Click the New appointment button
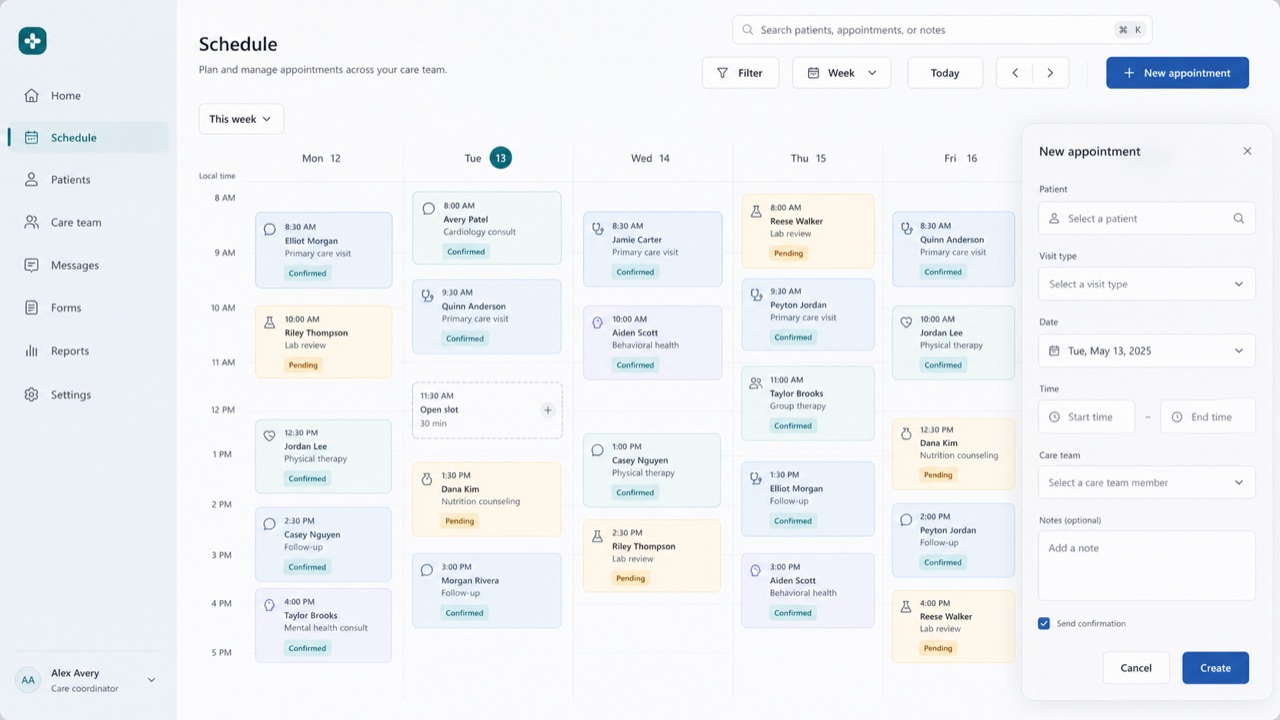Viewport: 1280px width, 720px height. click(x=1177, y=73)
